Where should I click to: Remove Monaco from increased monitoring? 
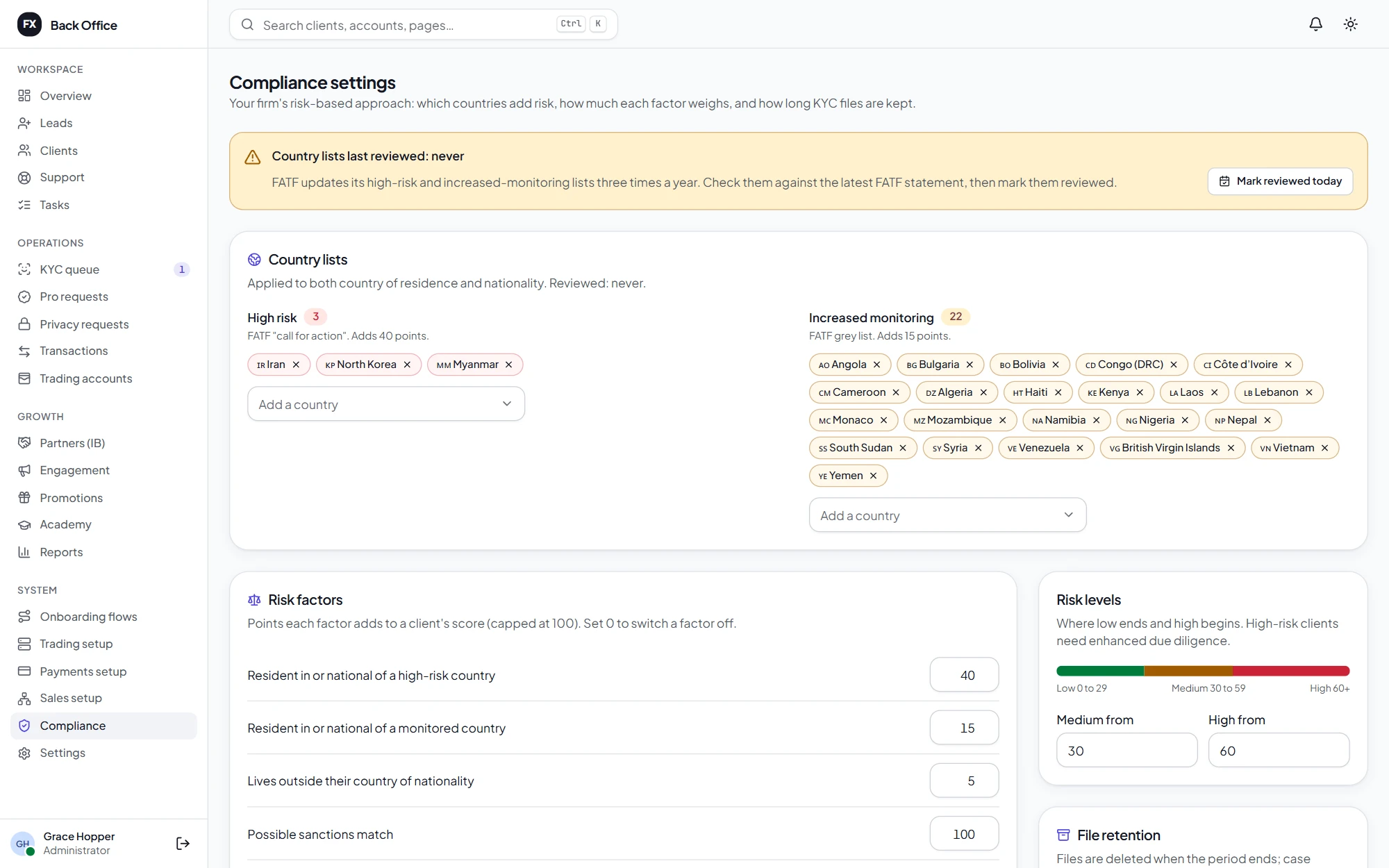tap(883, 420)
